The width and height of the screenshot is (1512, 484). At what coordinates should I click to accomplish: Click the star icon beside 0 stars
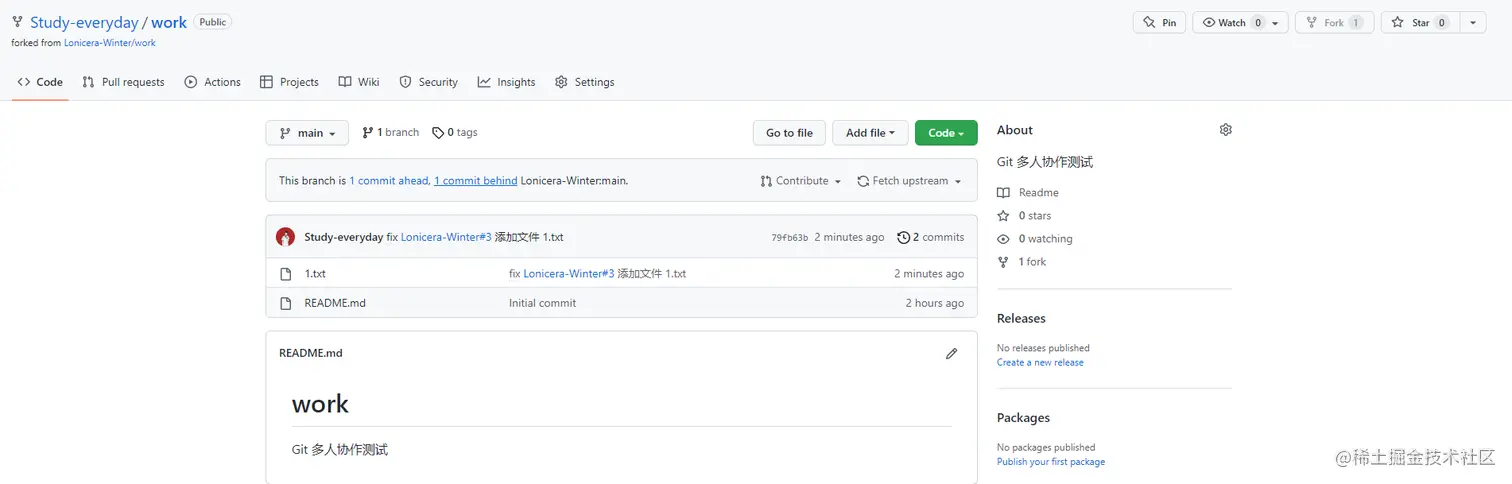pos(1003,215)
